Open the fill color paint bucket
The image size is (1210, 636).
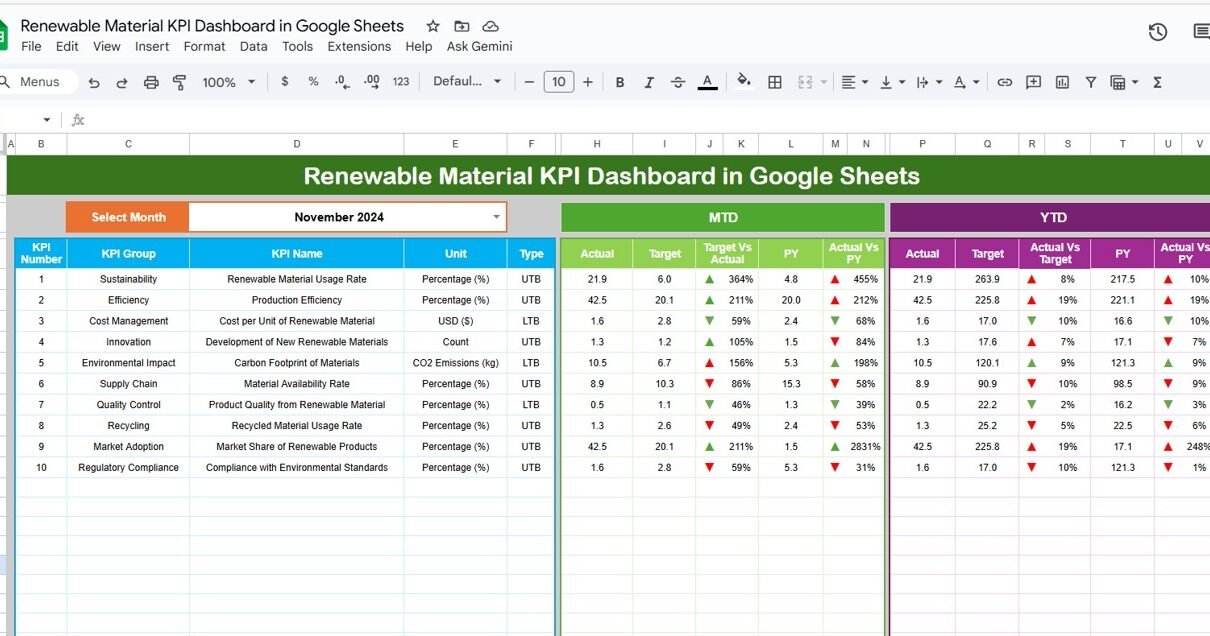click(x=743, y=82)
